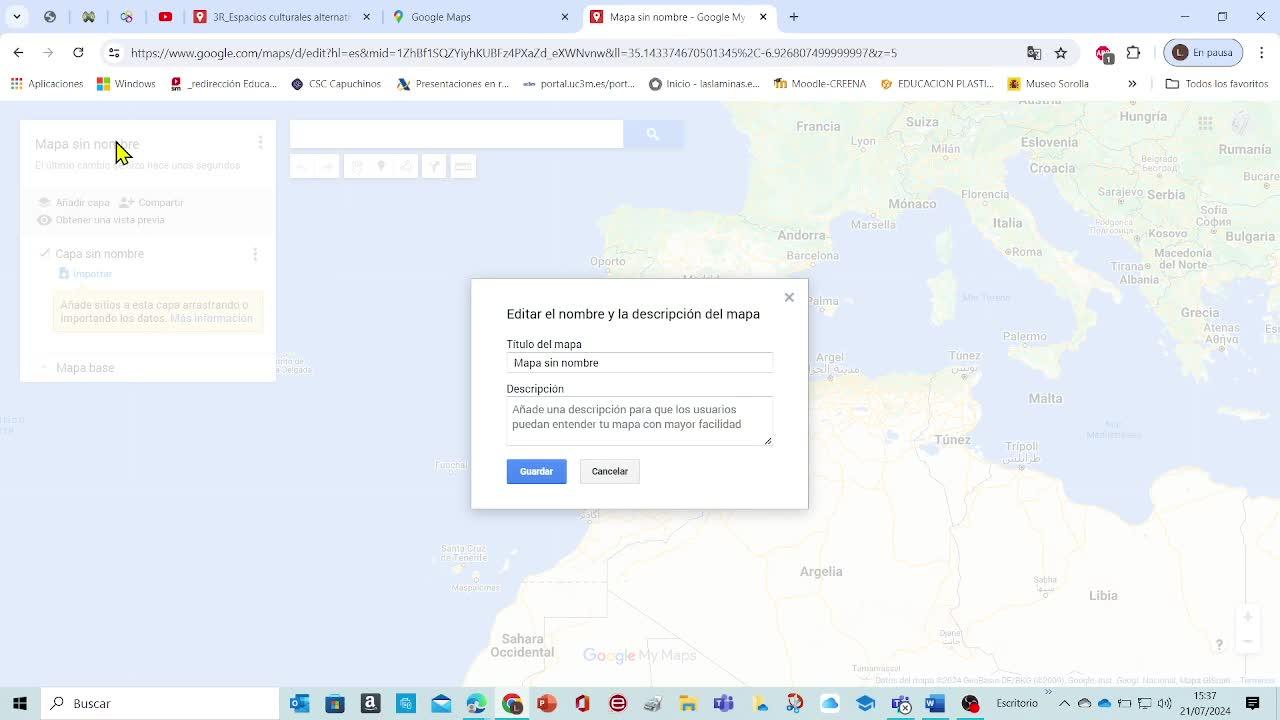The image size is (1280, 720).
Task: Click the My Maps search box
Action: click(456, 134)
